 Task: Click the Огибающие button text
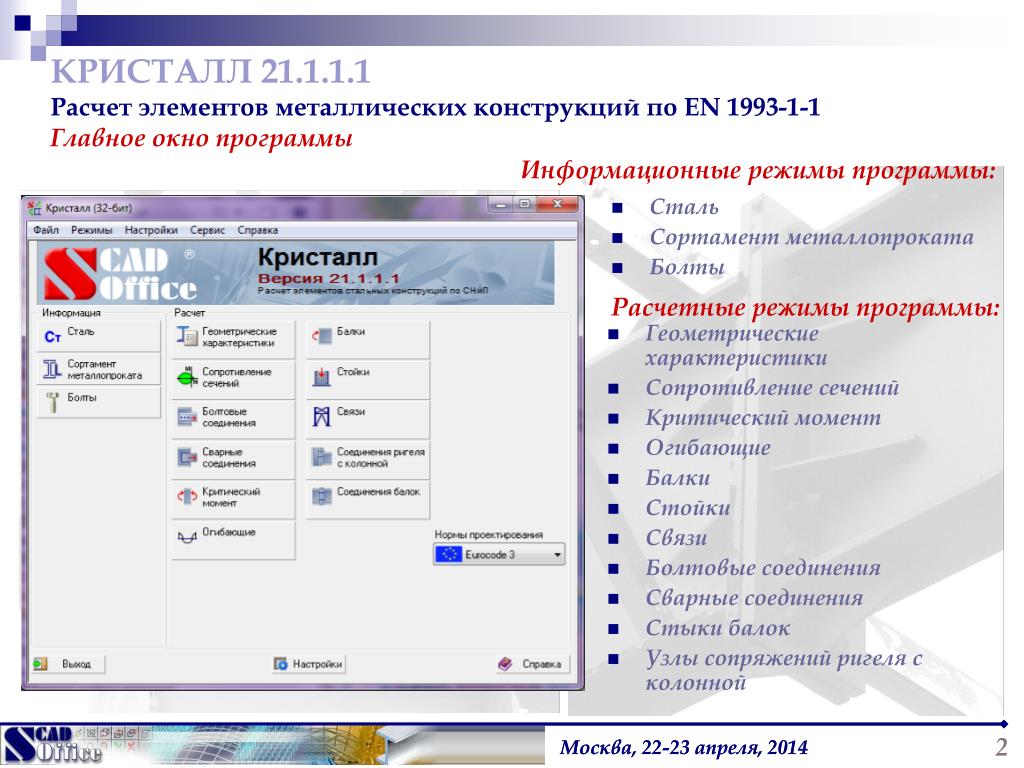229,532
